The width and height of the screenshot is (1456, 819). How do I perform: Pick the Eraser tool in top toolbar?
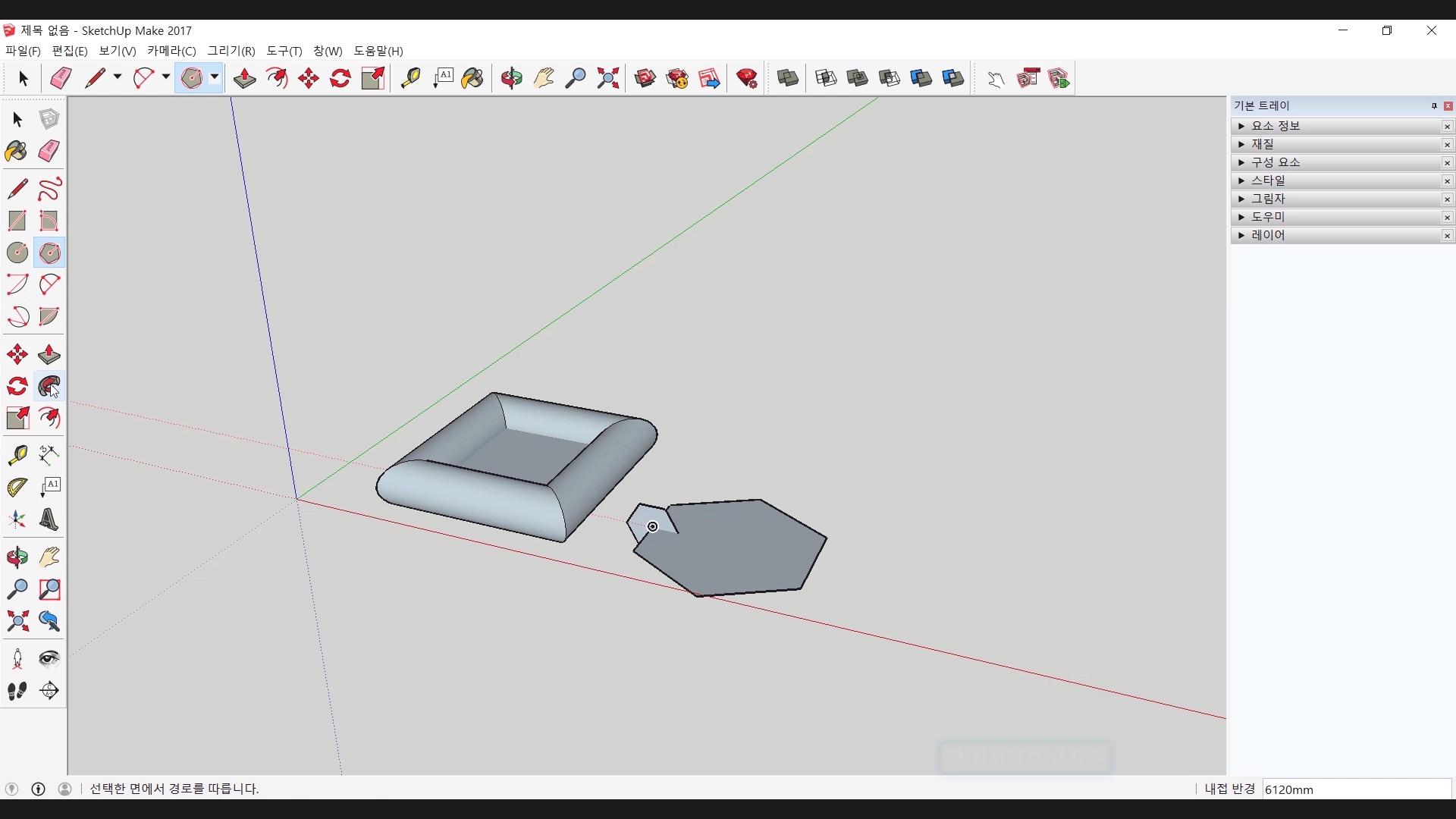point(61,78)
